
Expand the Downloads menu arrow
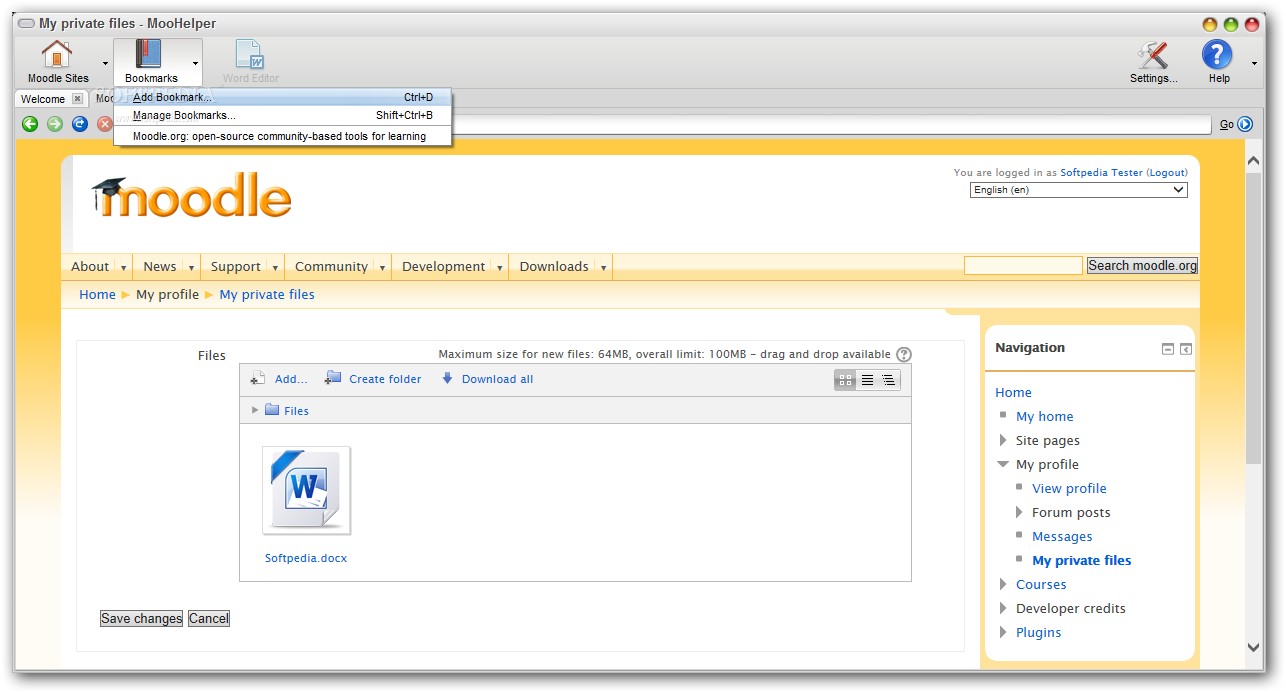603,268
